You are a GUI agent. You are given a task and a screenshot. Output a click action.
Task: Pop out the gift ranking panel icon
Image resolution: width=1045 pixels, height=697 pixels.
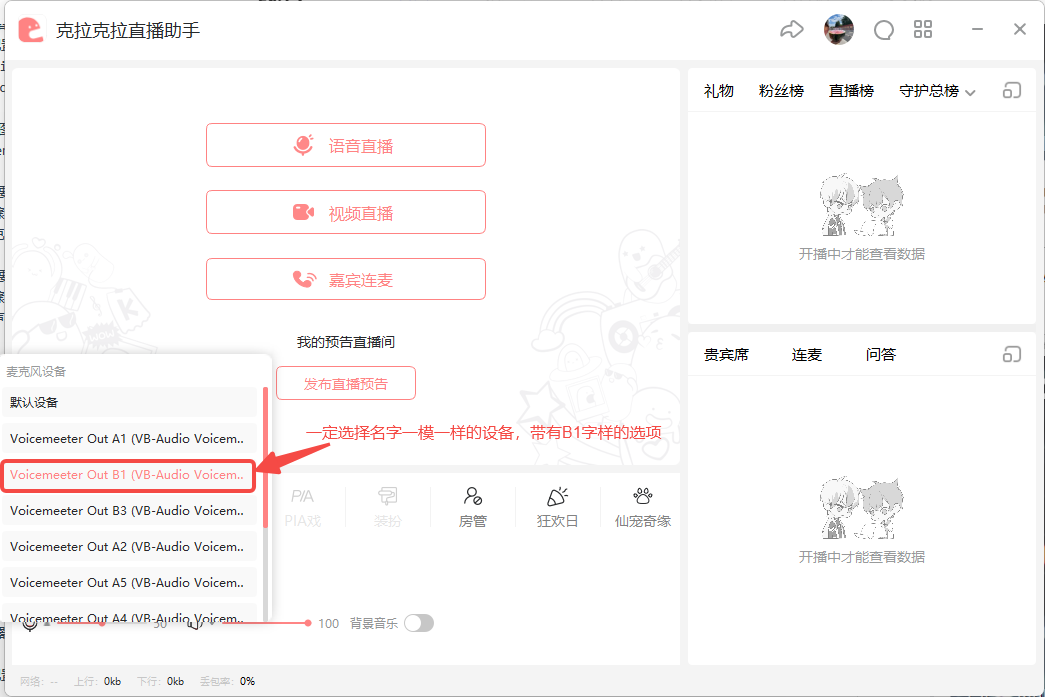pyautogui.click(x=1012, y=91)
